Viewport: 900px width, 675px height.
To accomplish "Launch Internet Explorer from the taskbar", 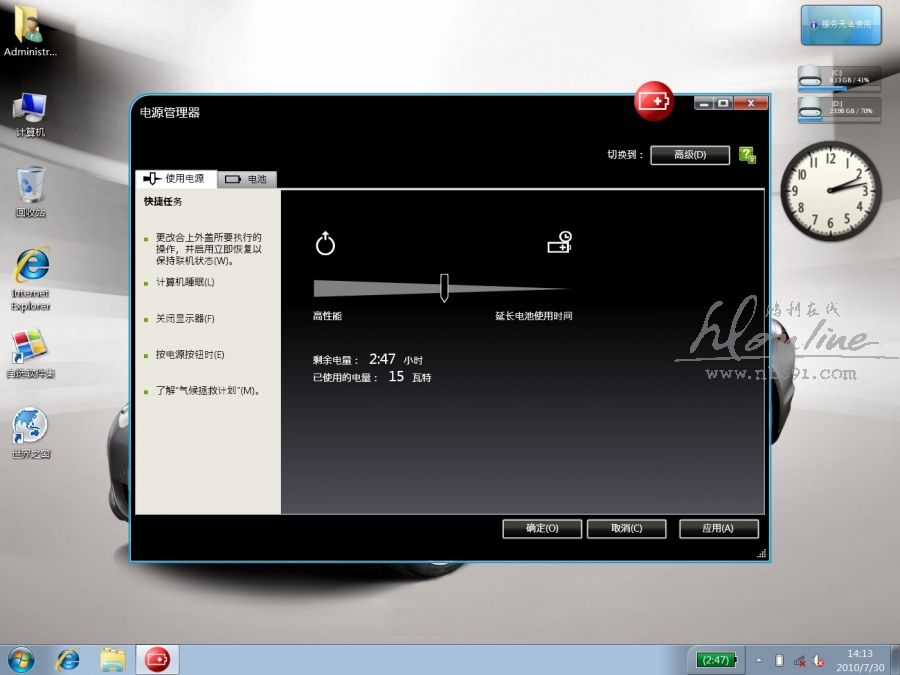I will pyautogui.click(x=67, y=660).
